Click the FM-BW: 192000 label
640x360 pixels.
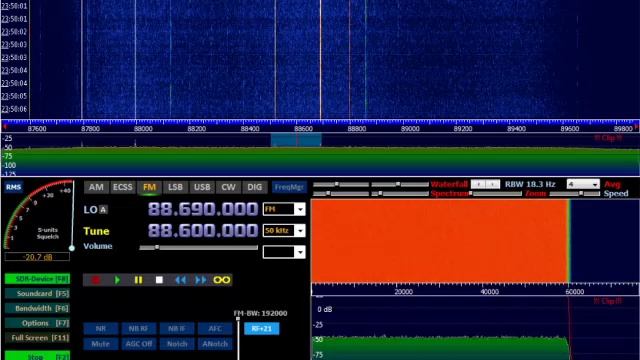(x=260, y=313)
